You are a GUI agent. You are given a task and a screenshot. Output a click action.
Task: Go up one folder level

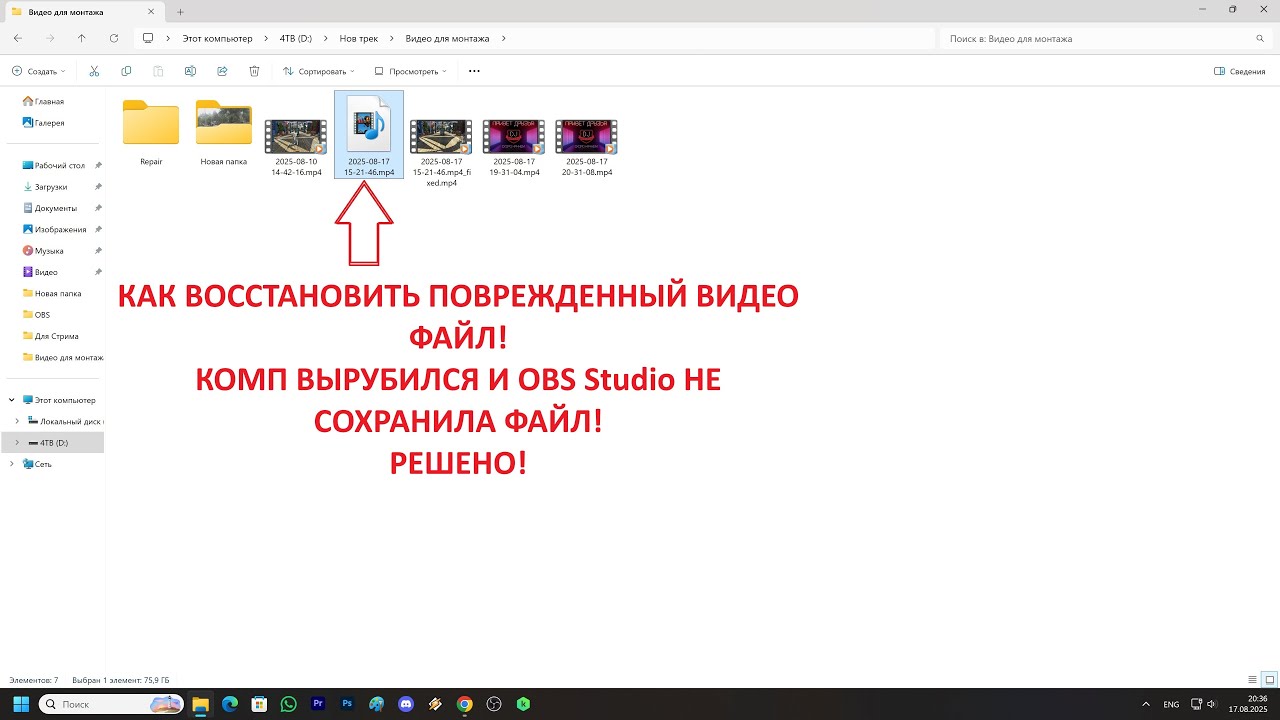tap(82, 38)
